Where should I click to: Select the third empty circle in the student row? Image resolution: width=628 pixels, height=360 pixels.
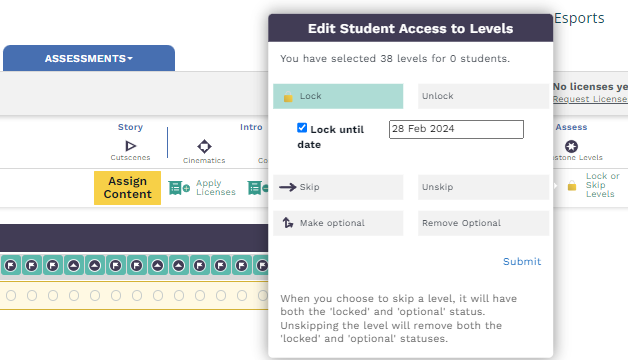(x=53, y=296)
